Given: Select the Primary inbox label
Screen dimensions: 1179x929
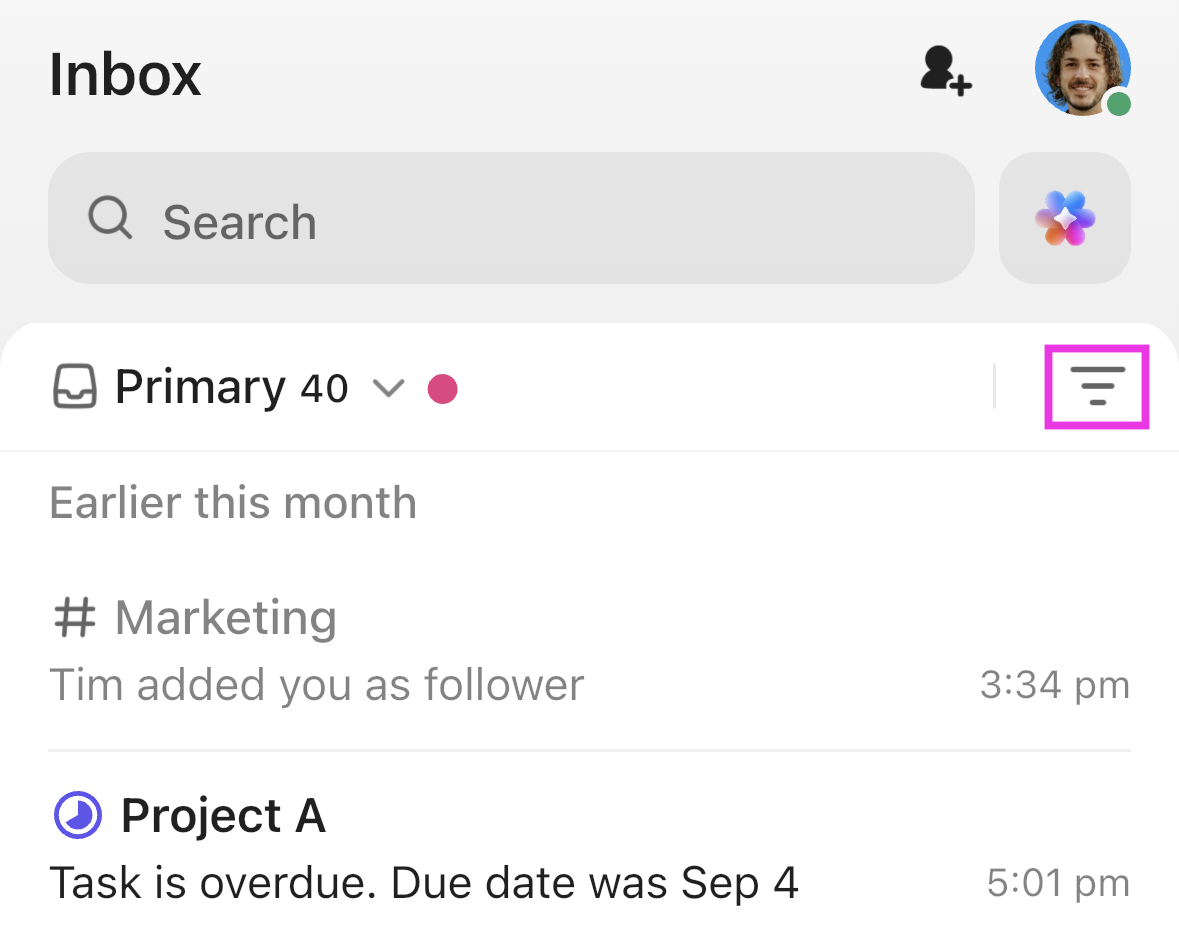Looking at the screenshot, I should [x=200, y=388].
